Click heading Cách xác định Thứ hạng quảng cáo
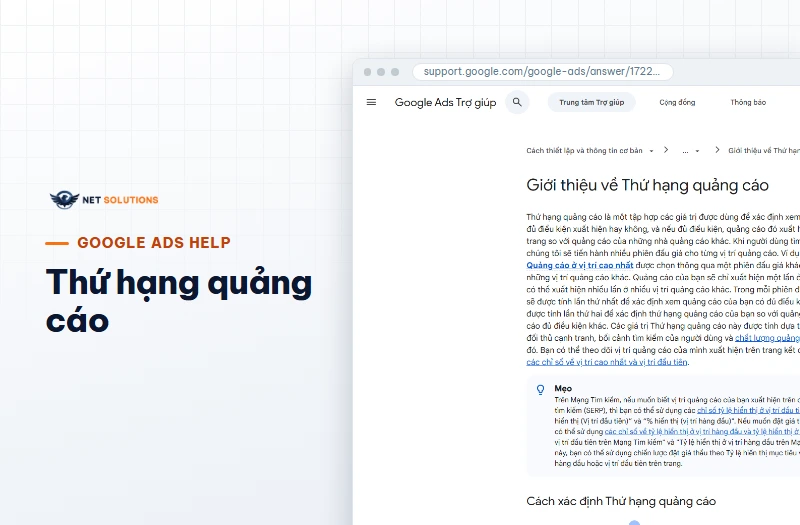Image resolution: width=800 pixels, height=525 pixels. coord(621,501)
